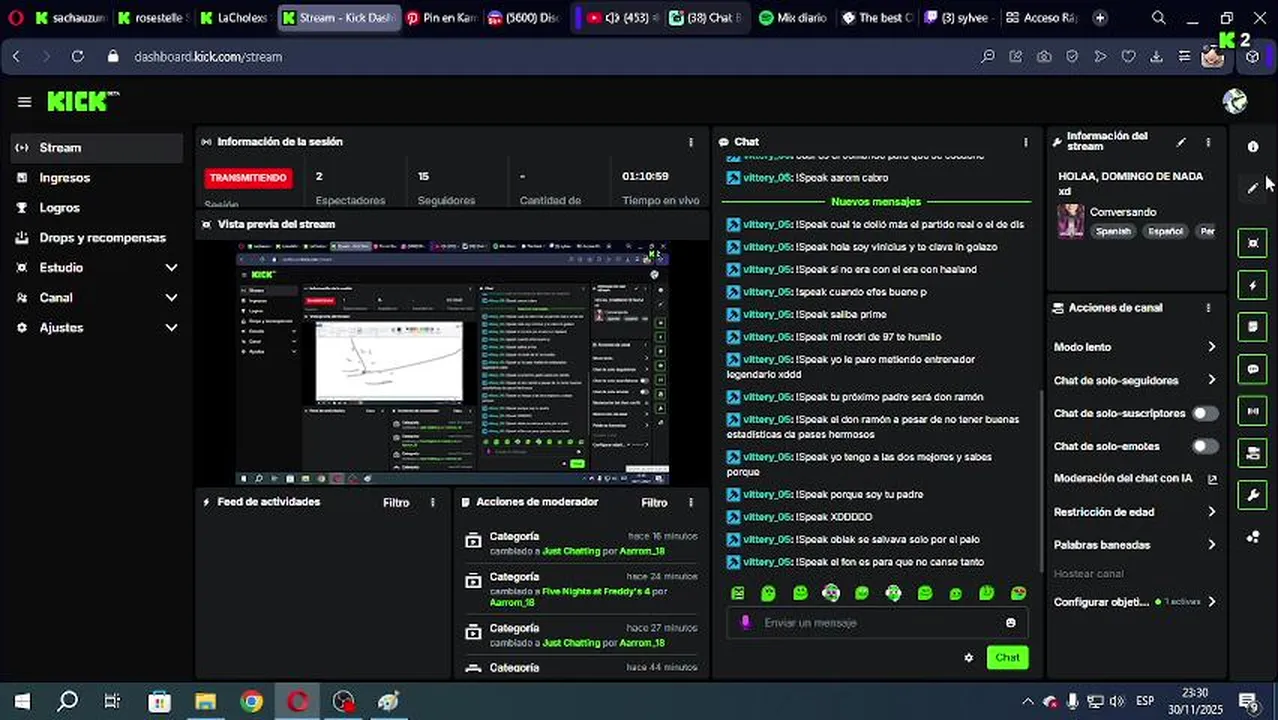Expand the Ajustes sidebar section
This screenshot has height=720, width=1278.
171,328
